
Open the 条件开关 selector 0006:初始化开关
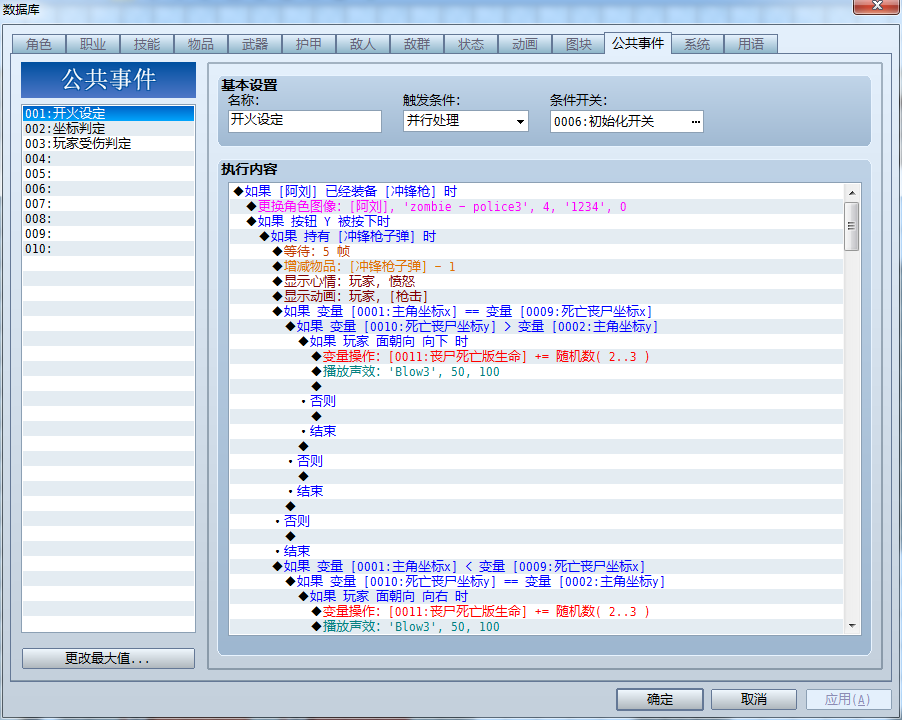626,121
